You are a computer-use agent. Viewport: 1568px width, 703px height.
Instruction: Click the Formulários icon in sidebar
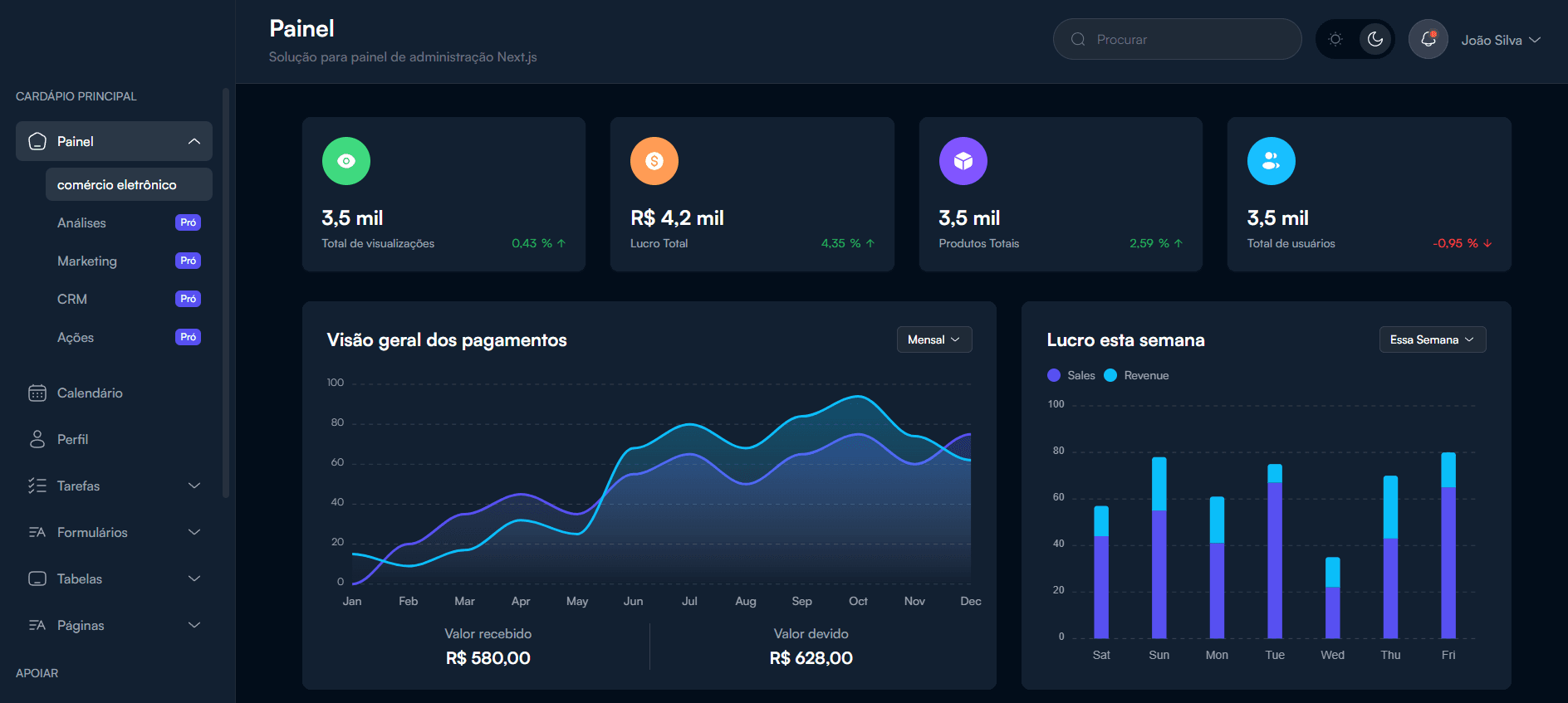pos(37,532)
